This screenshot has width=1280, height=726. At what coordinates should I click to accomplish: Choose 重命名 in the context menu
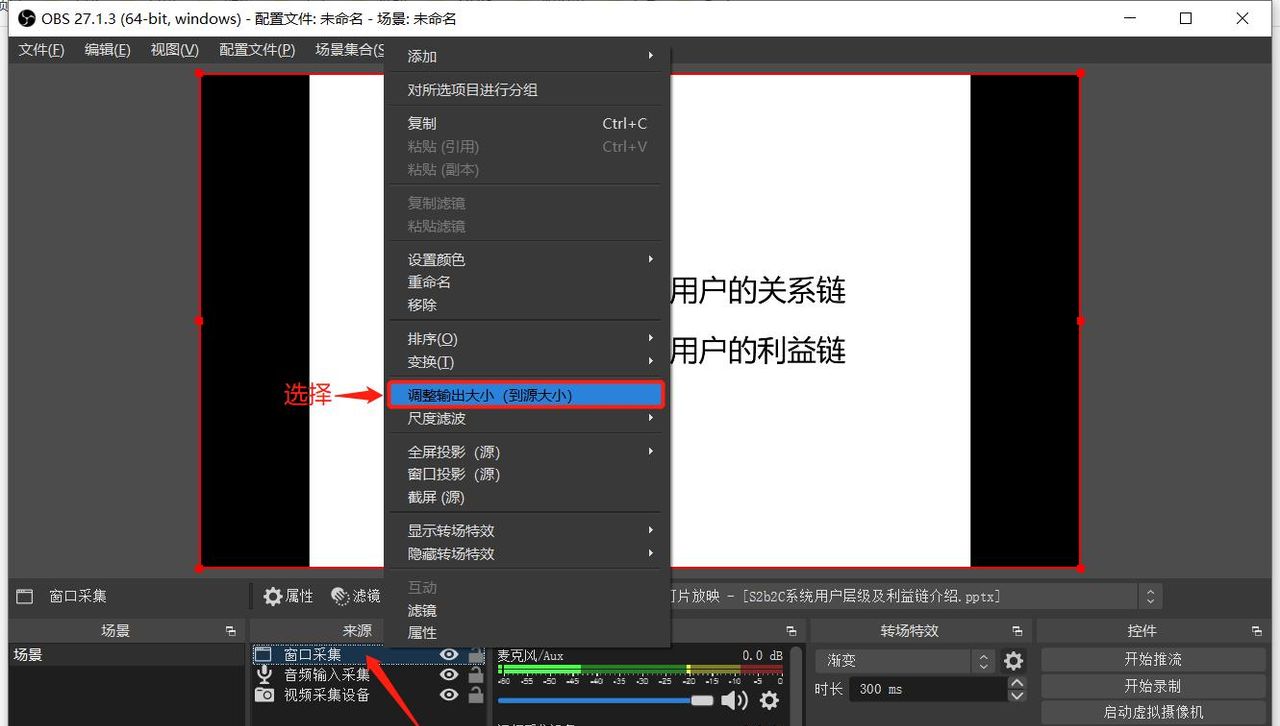tap(527, 282)
